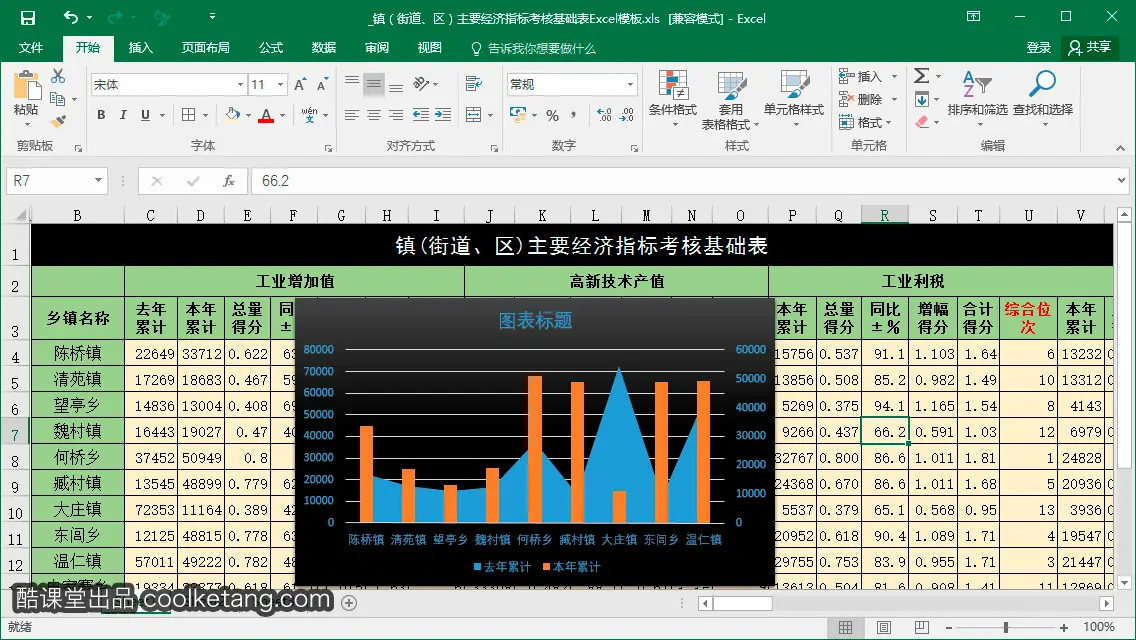Click the Copy icon
1136x640 pixels.
coord(57,99)
